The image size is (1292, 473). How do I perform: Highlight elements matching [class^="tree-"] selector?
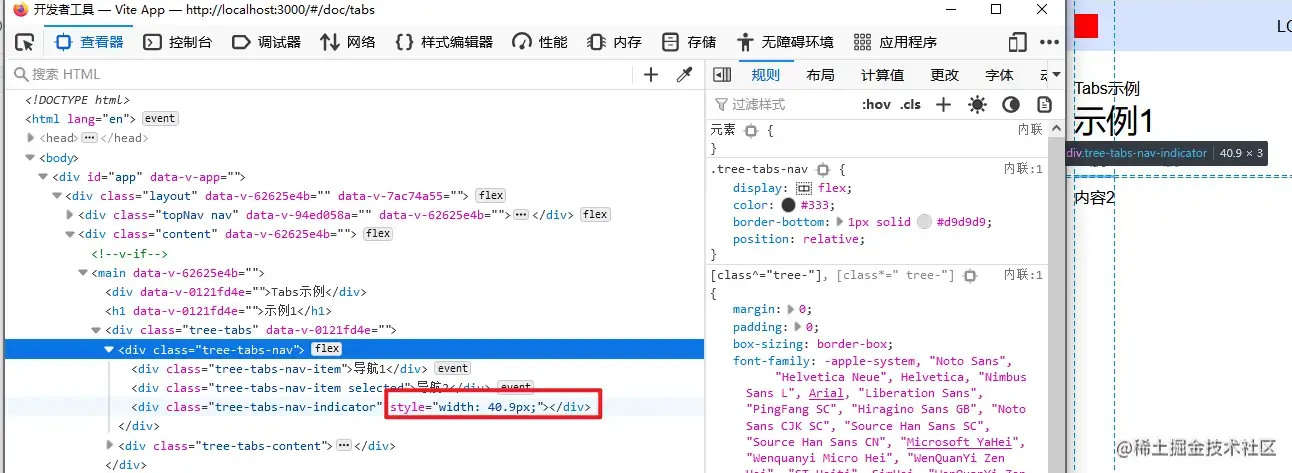tap(969, 275)
